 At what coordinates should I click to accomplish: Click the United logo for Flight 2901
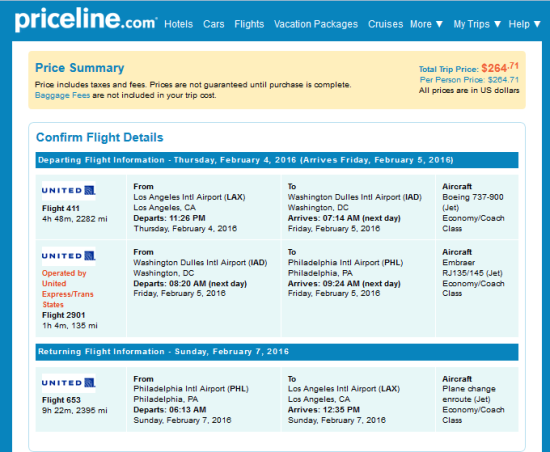tap(68, 256)
